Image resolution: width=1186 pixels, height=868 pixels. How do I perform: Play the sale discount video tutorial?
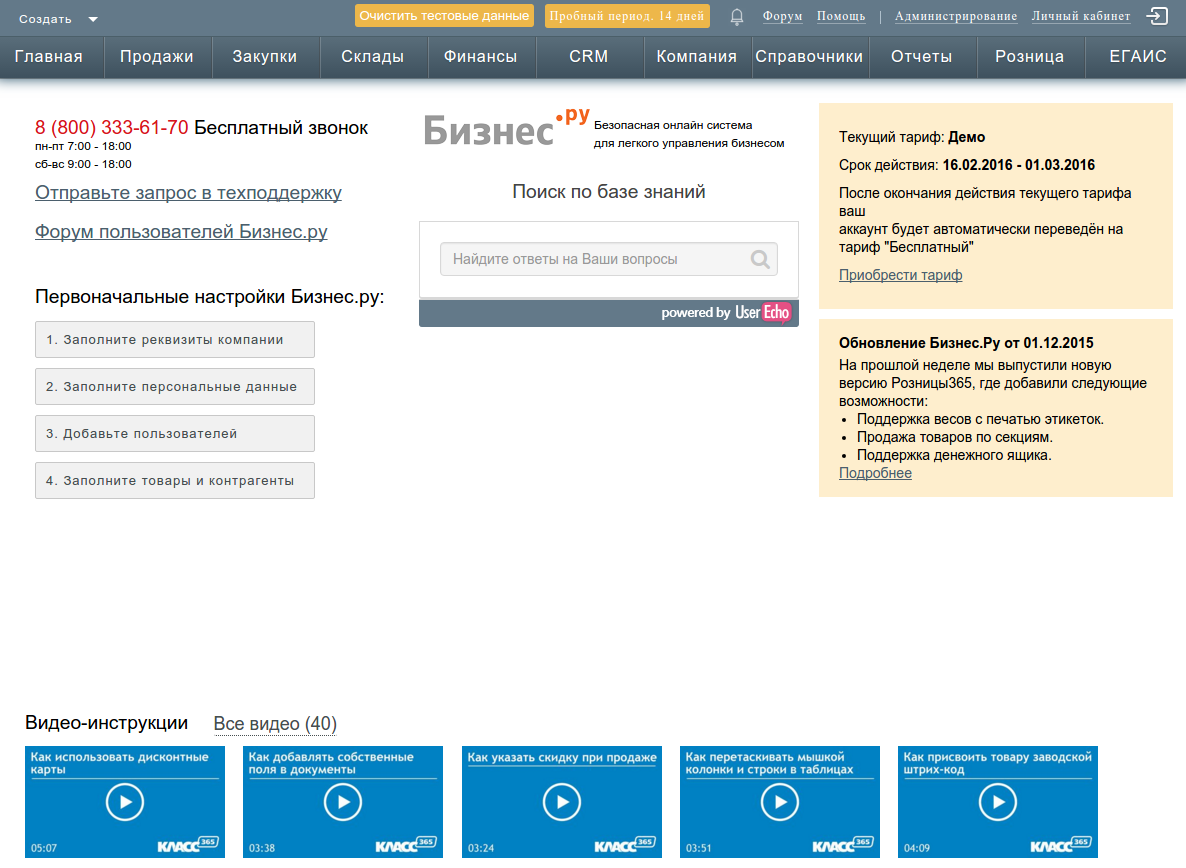561,802
